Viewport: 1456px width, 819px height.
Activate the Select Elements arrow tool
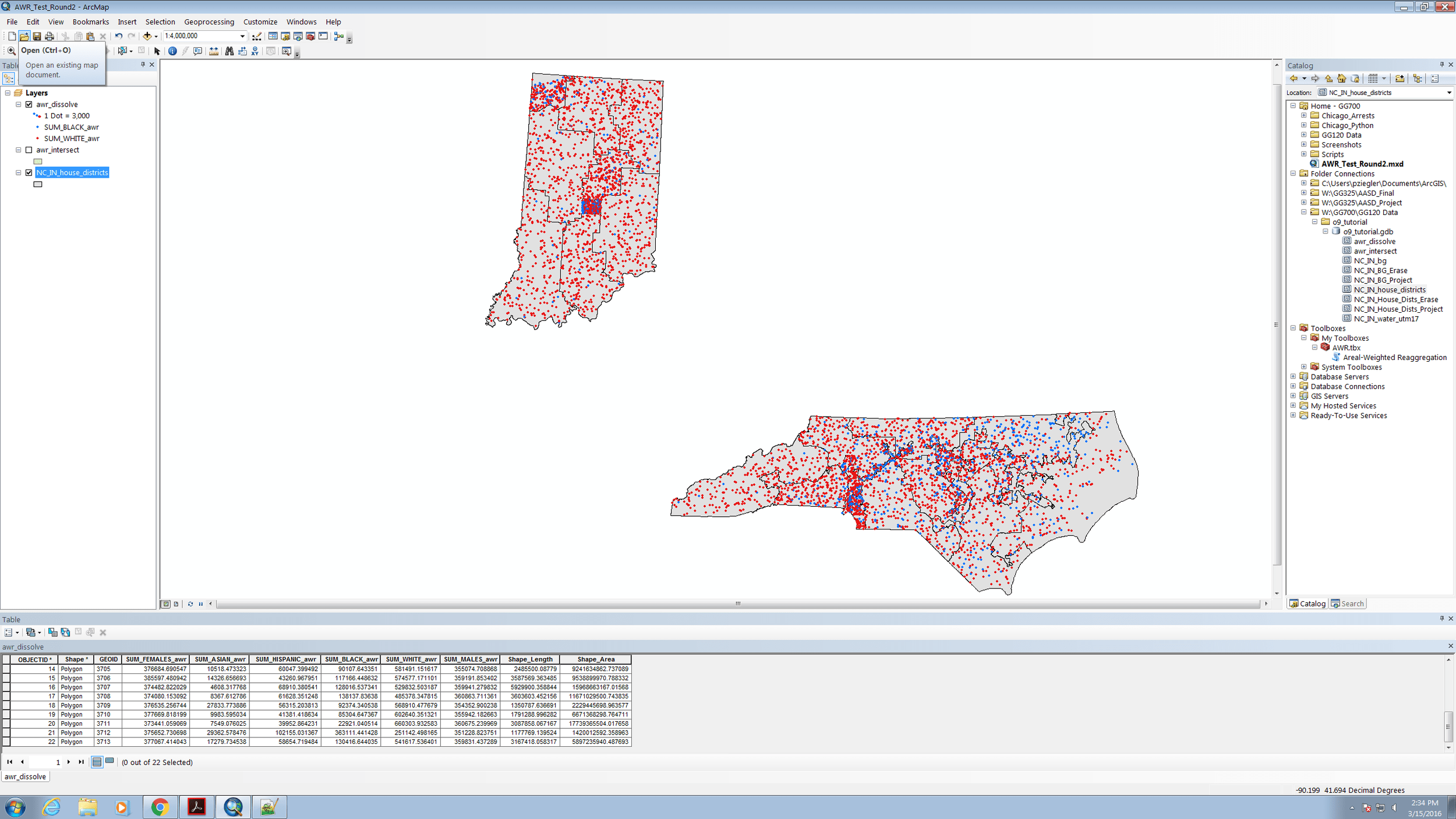(157, 51)
